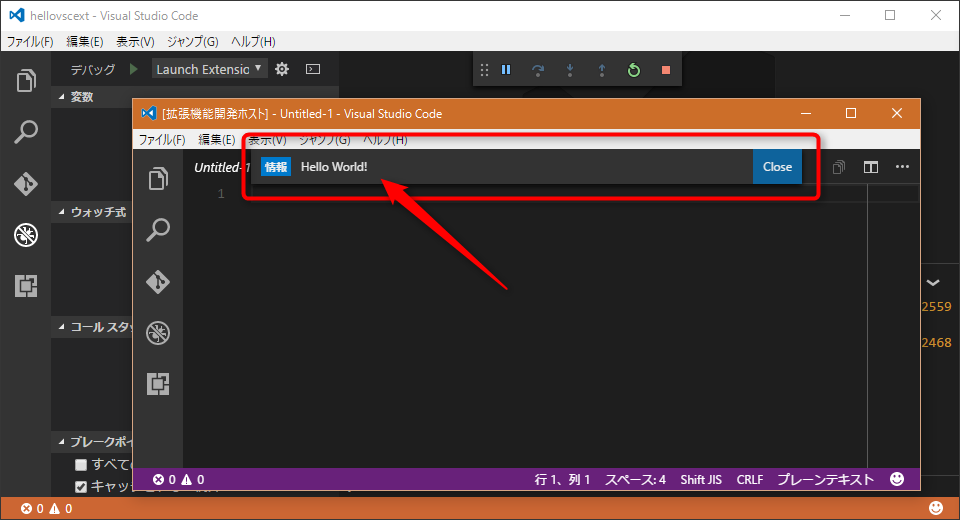Click errors and warnings in extension host status bar
This screenshot has height=520, width=960.
(179, 480)
